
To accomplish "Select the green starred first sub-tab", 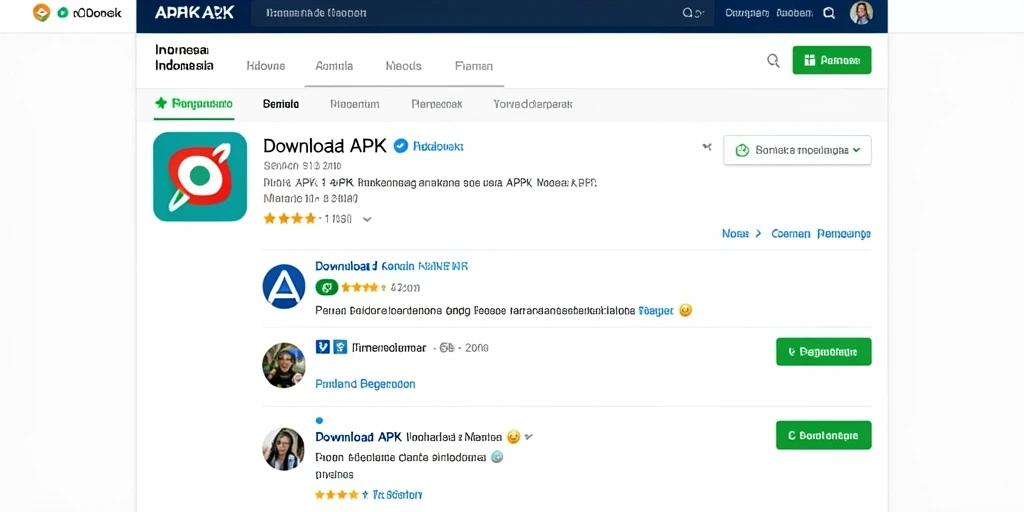I will (x=193, y=103).
